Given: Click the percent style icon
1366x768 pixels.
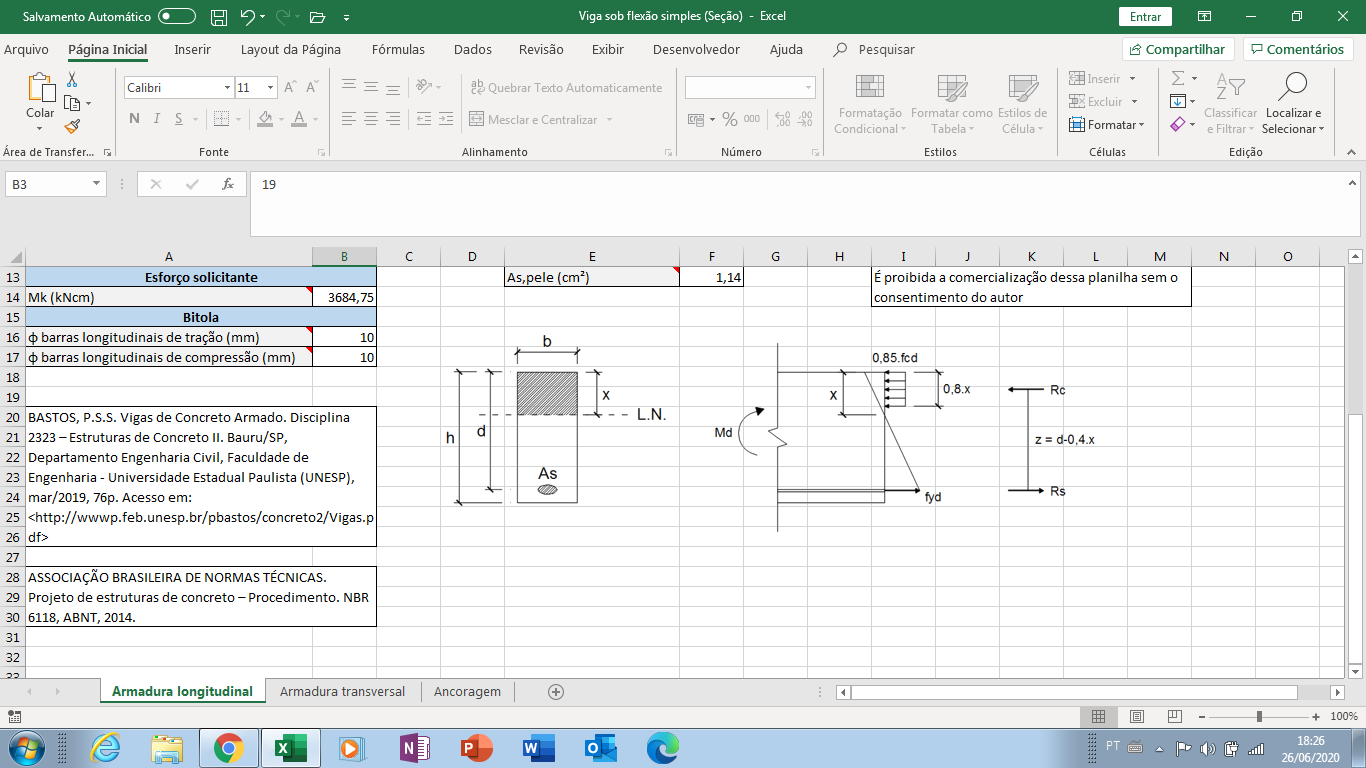Looking at the screenshot, I should [x=730, y=119].
